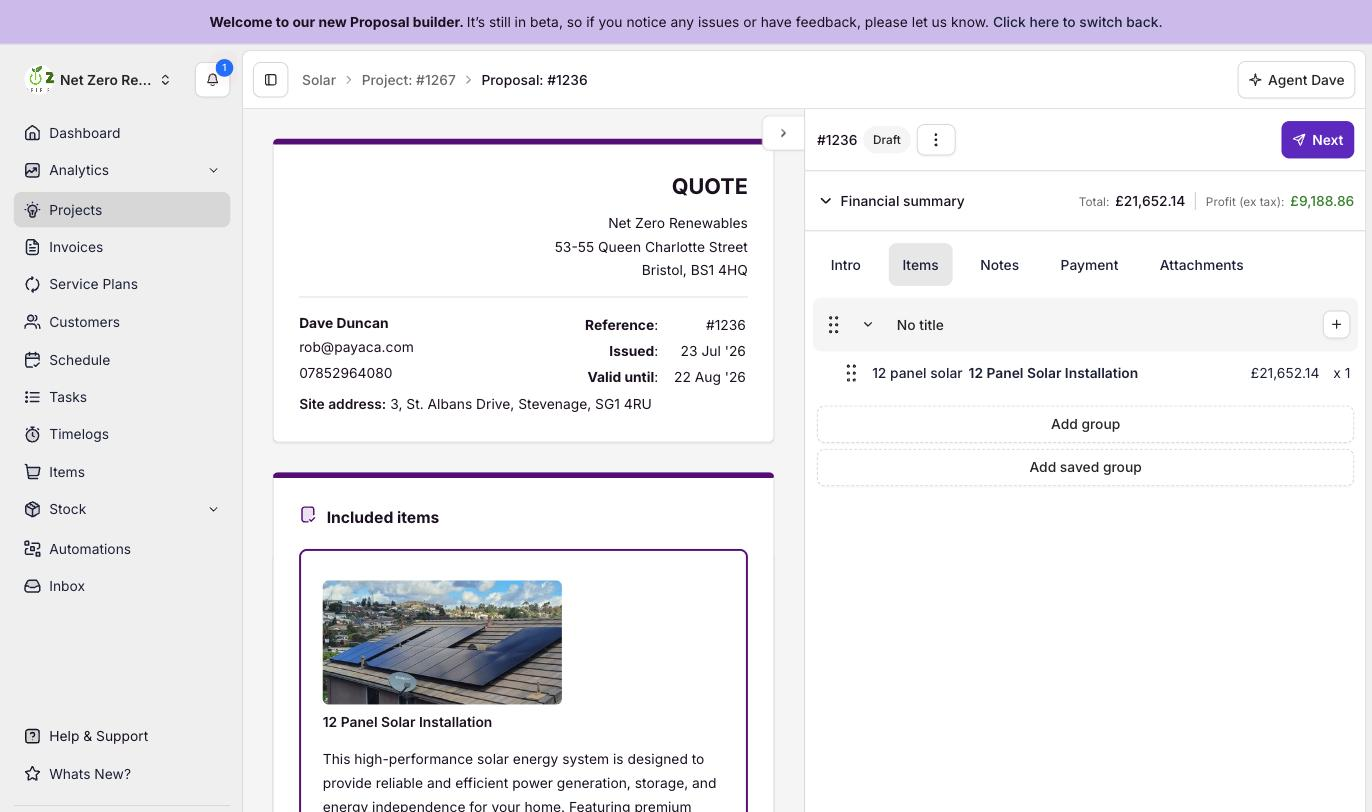Open Customers in the sidebar
1372x812 pixels.
pos(122,322)
